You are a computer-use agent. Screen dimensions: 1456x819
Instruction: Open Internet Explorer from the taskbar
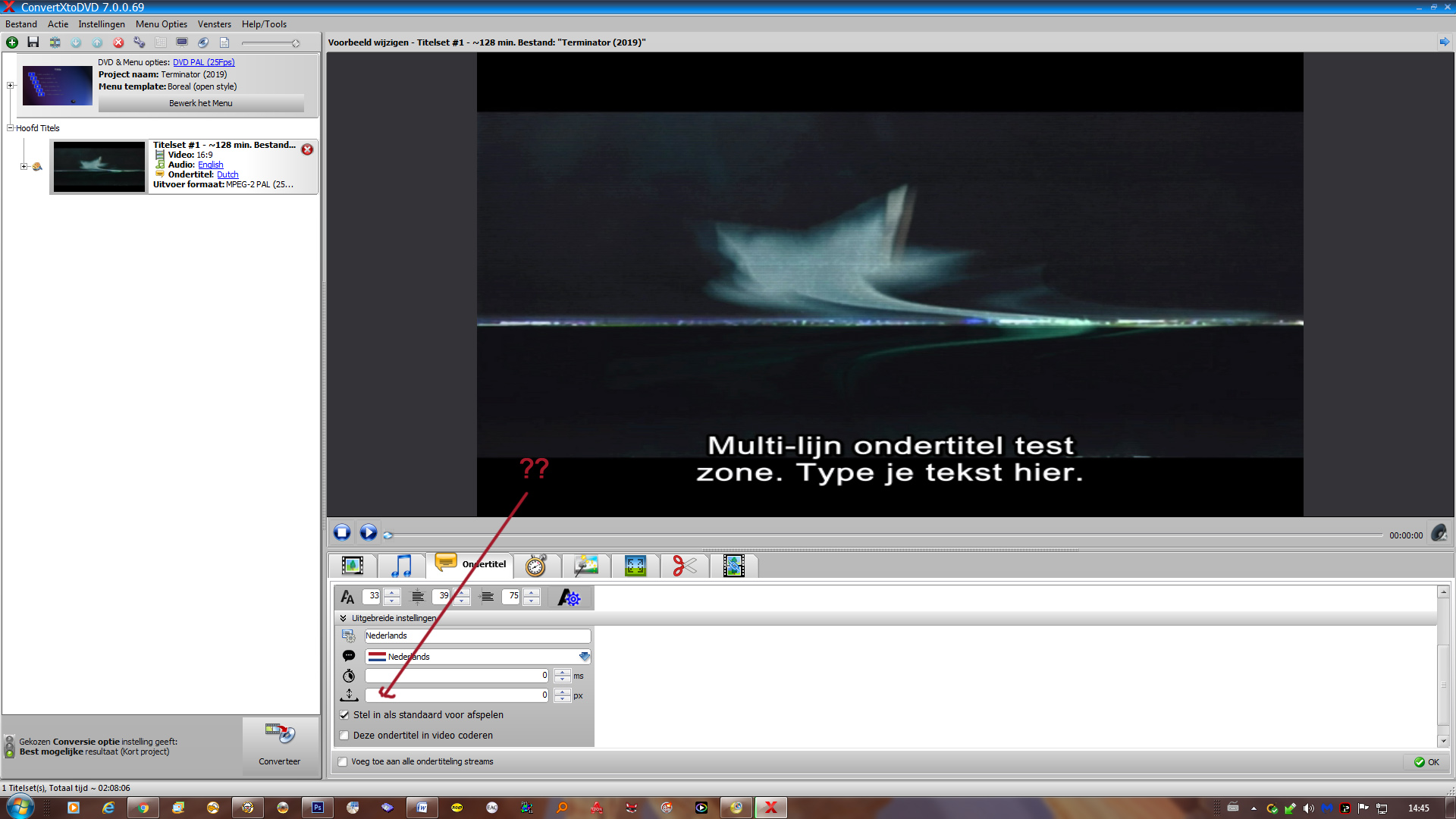click(x=108, y=808)
